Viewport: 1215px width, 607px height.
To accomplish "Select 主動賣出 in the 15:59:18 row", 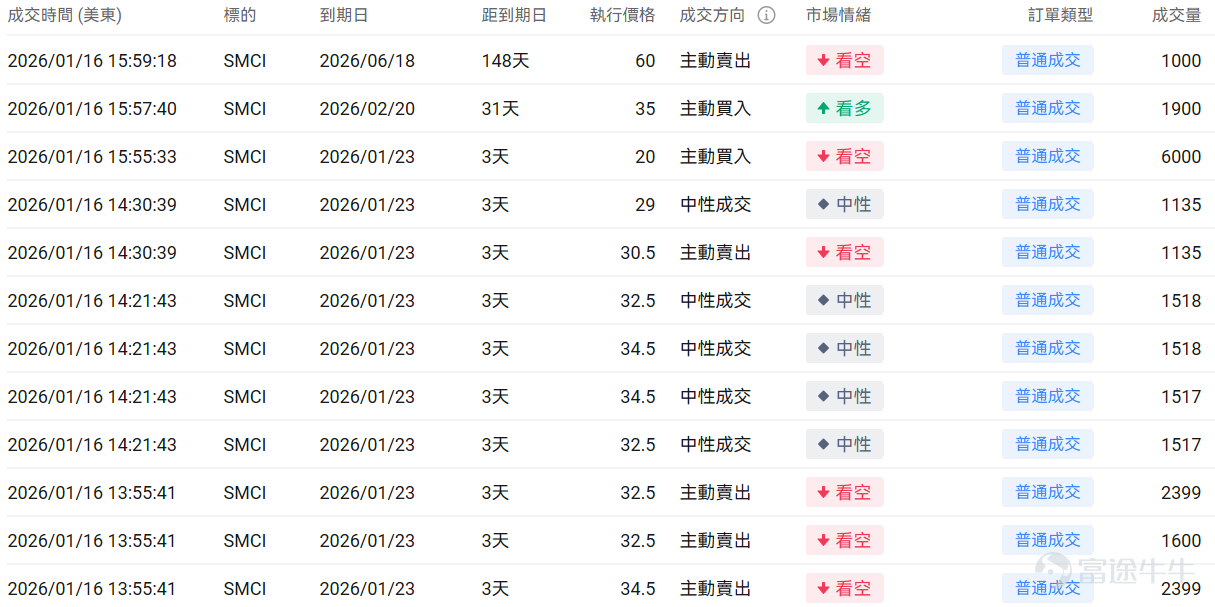I will pyautogui.click(x=715, y=61).
